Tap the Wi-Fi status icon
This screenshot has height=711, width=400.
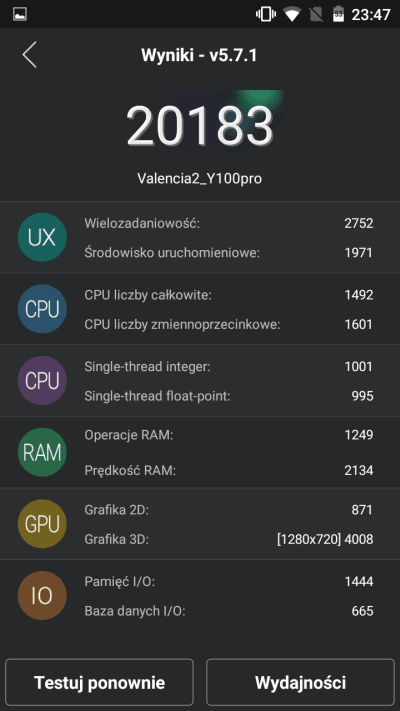tap(292, 14)
